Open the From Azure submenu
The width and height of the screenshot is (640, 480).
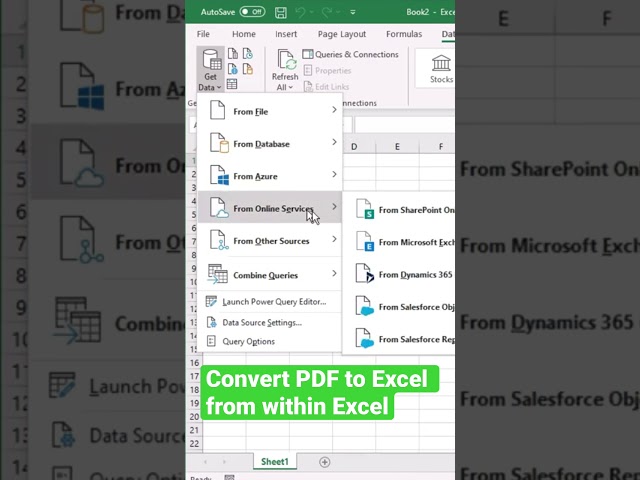tap(269, 176)
